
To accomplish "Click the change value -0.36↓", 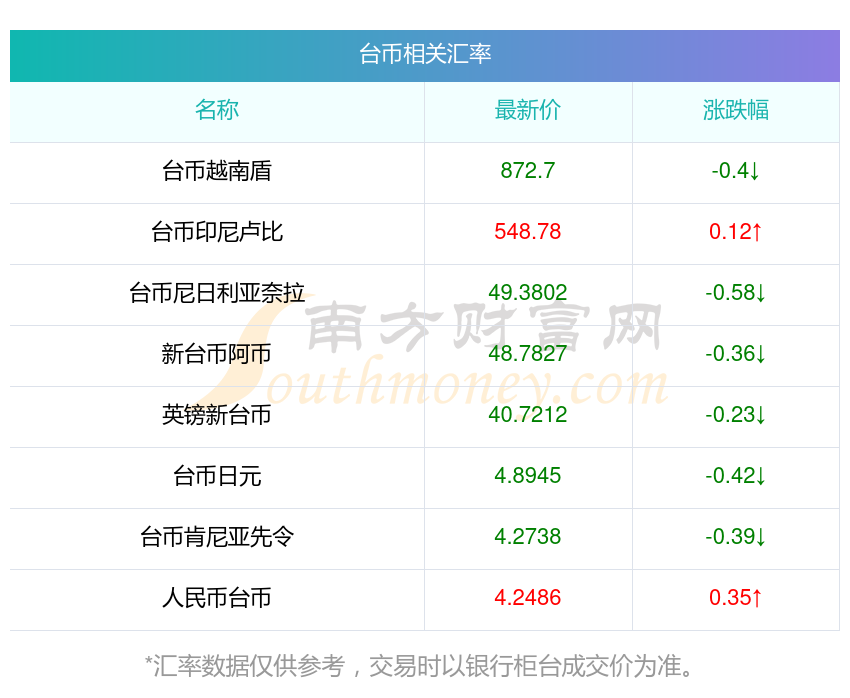I will coord(736,354).
